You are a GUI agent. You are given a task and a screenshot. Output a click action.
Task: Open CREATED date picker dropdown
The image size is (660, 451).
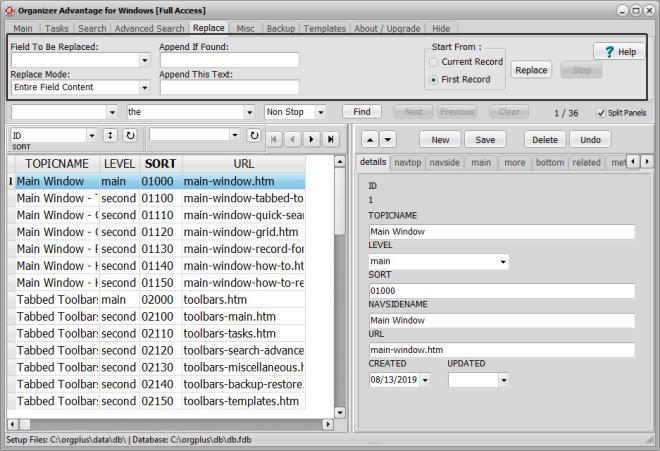click(425, 380)
